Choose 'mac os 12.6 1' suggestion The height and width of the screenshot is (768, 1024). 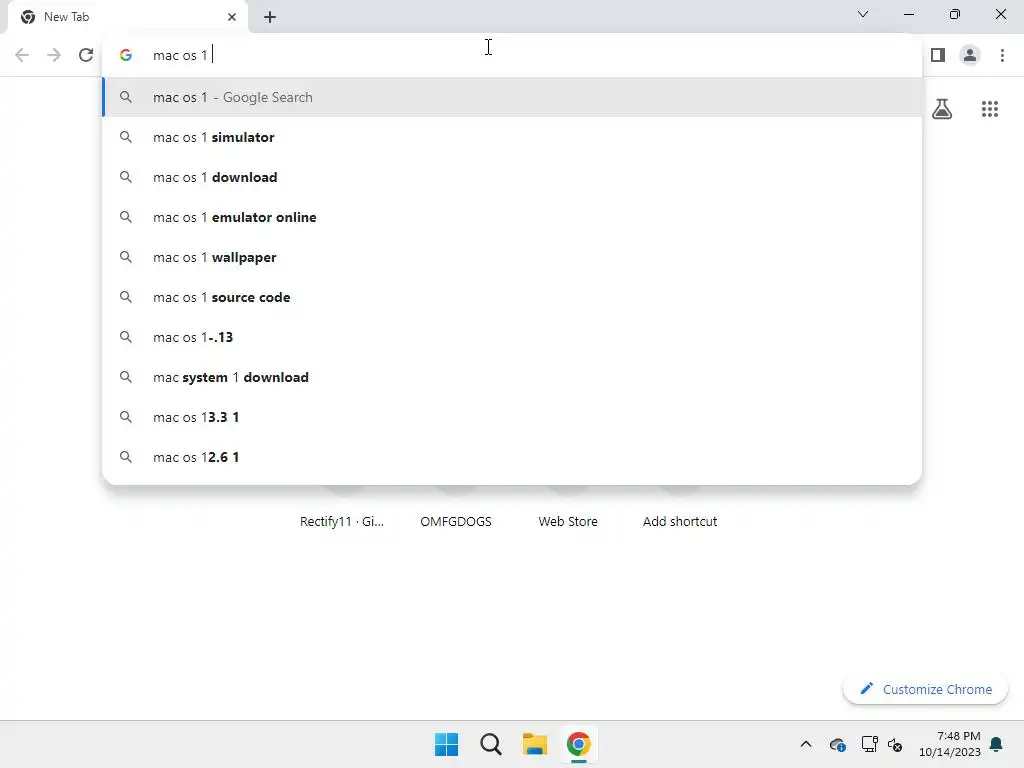pyautogui.click(x=512, y=457)
